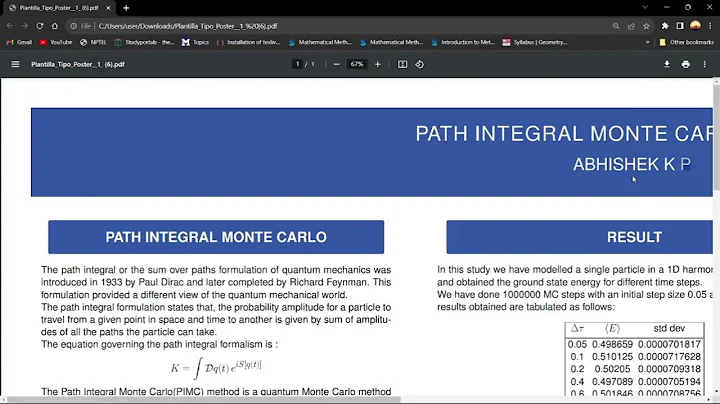This screenshot has width=720, height=404.
Task: Print the PDF document
Action: [x=686, y=64]
